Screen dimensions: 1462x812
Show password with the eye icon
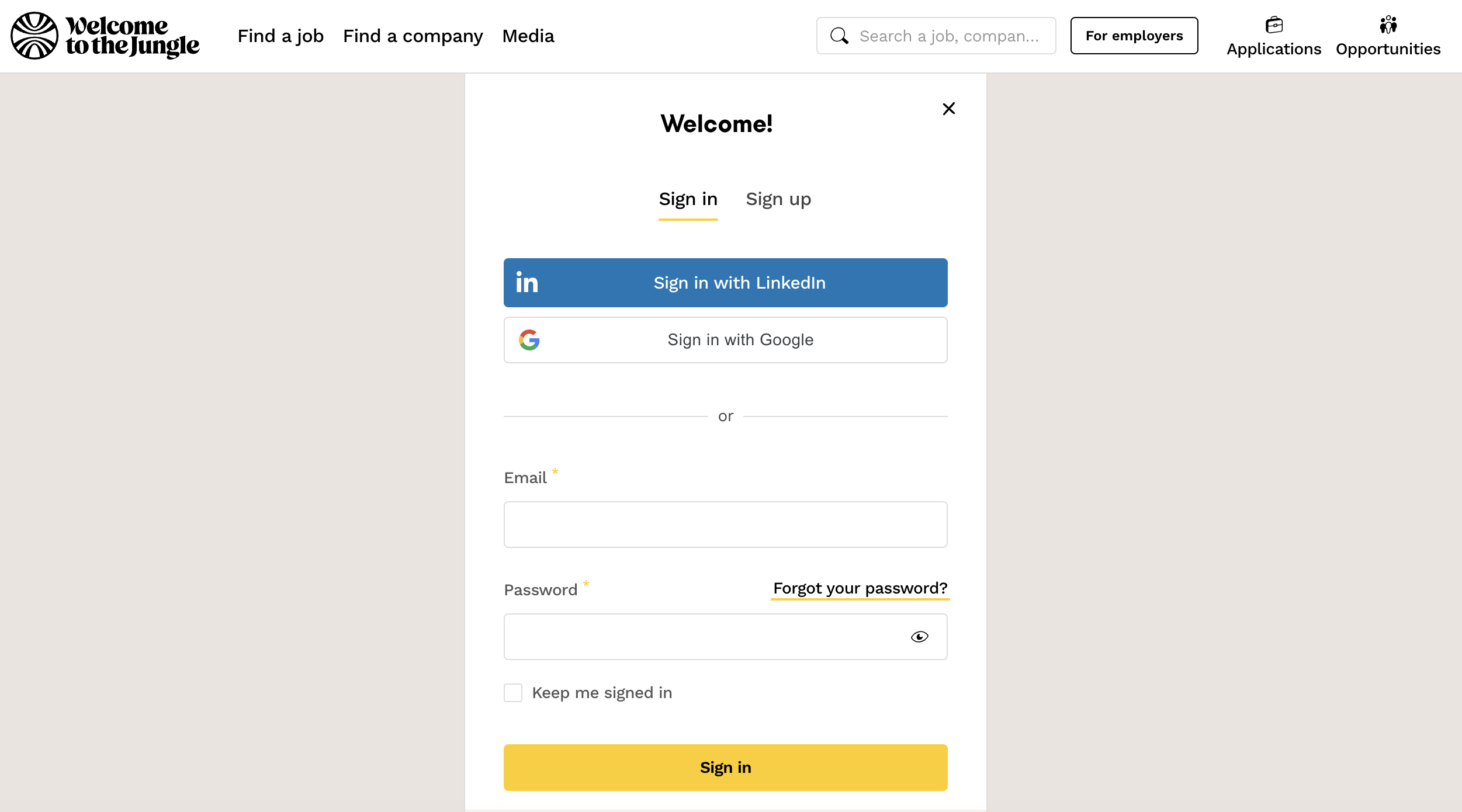[x=919, y=637]
